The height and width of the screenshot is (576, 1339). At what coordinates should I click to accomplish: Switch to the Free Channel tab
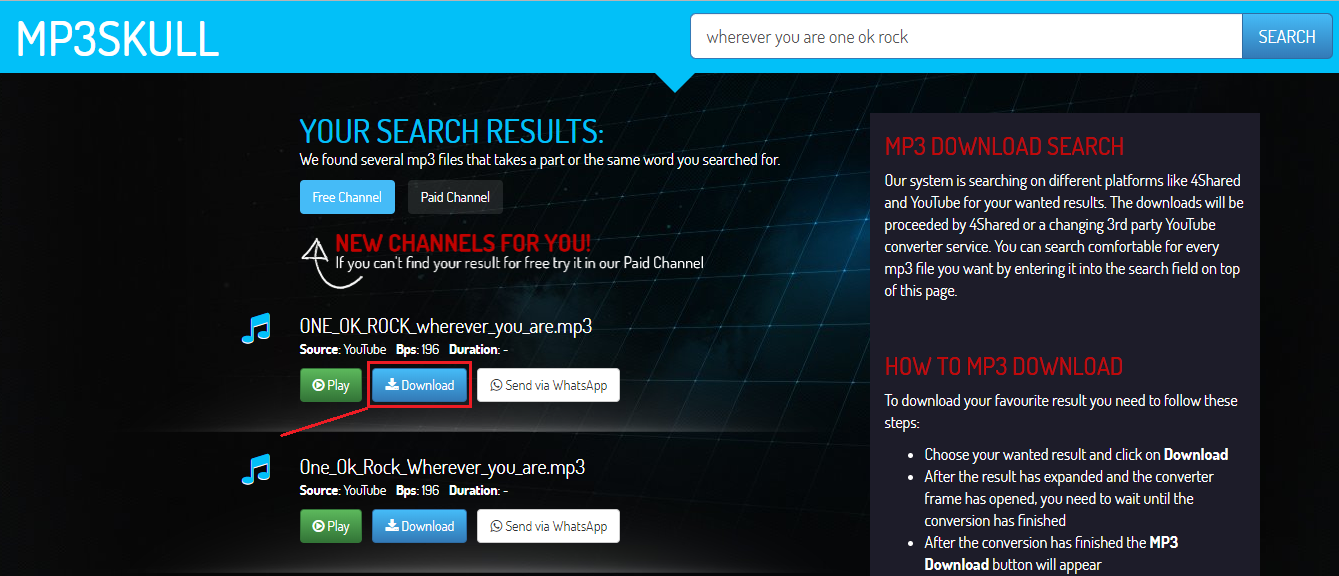(347, 197)
